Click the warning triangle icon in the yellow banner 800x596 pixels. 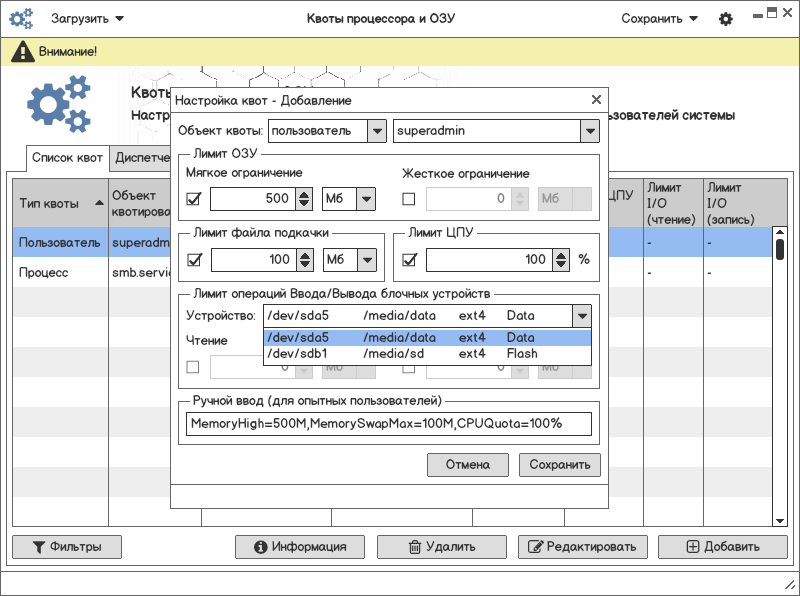click(x=22, y=52)
